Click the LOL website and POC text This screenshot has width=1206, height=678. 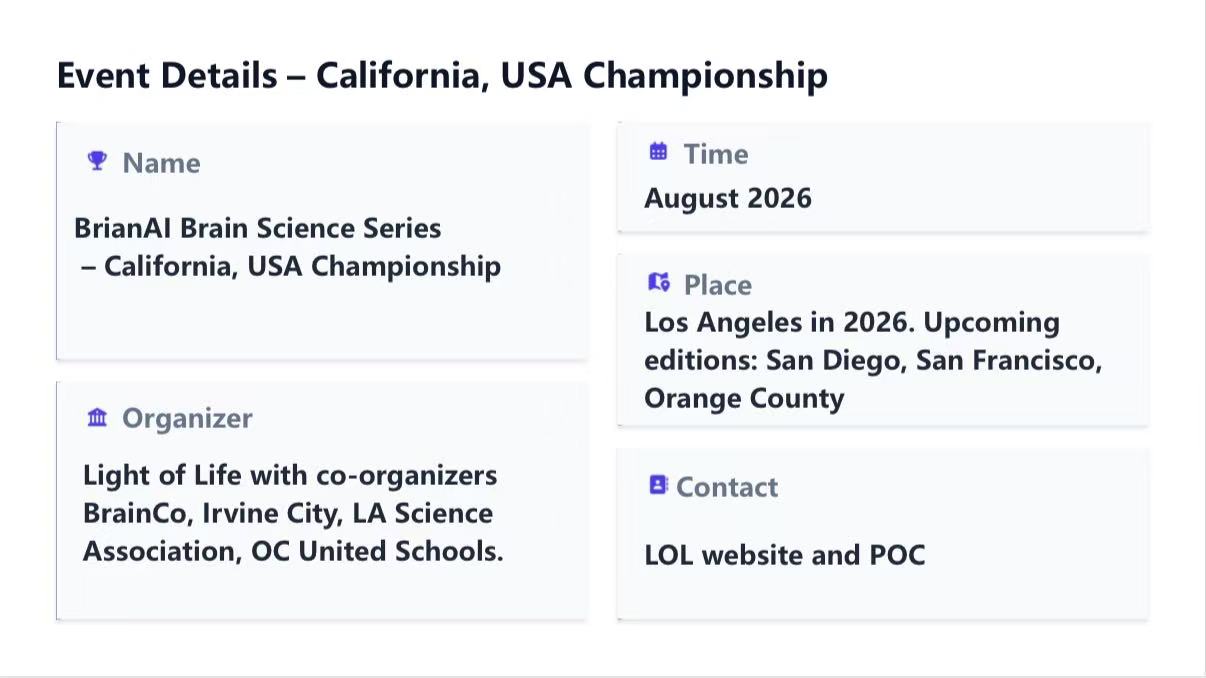785,555
